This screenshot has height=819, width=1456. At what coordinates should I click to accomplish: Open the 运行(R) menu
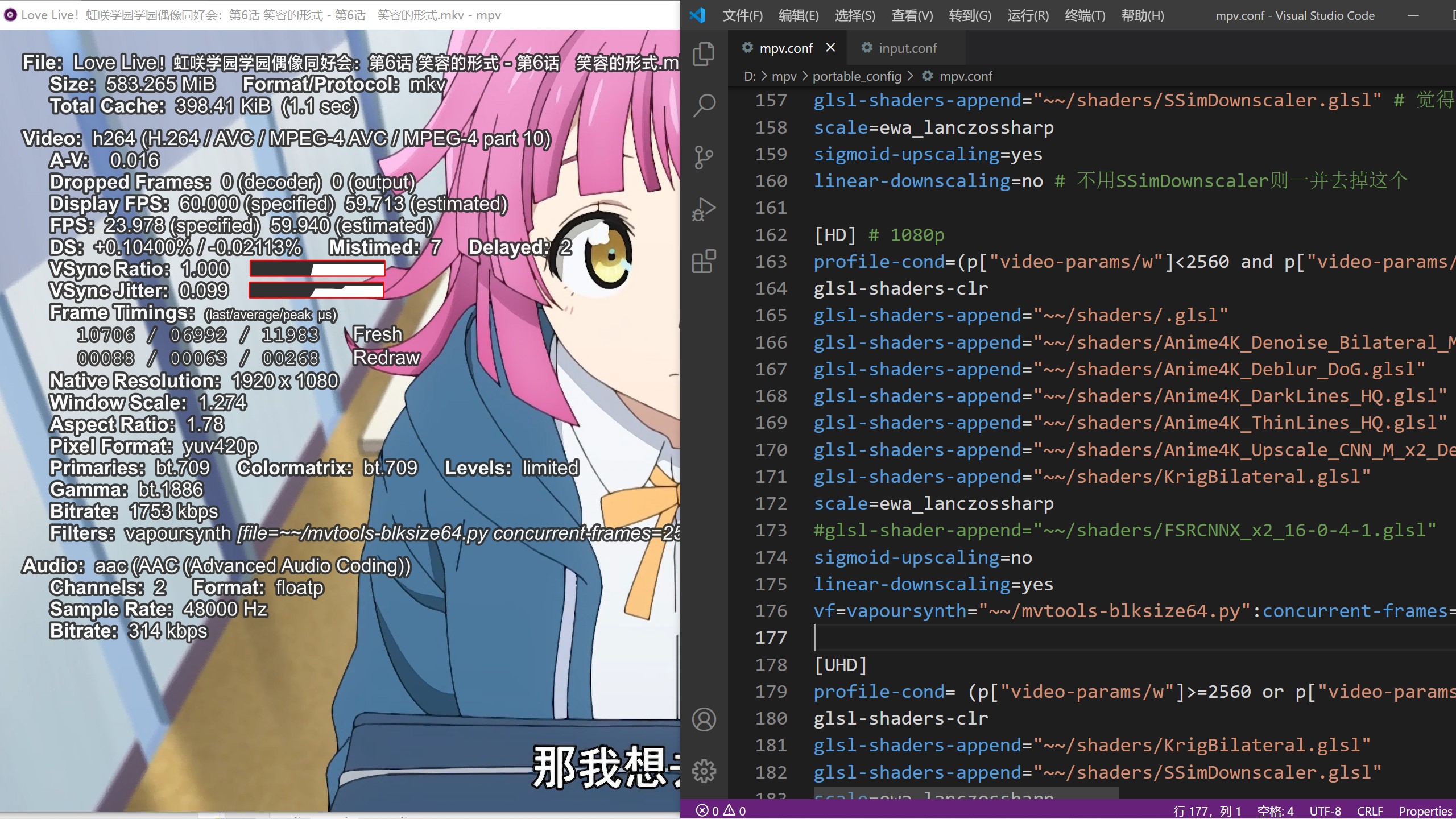coord(1028,15)
